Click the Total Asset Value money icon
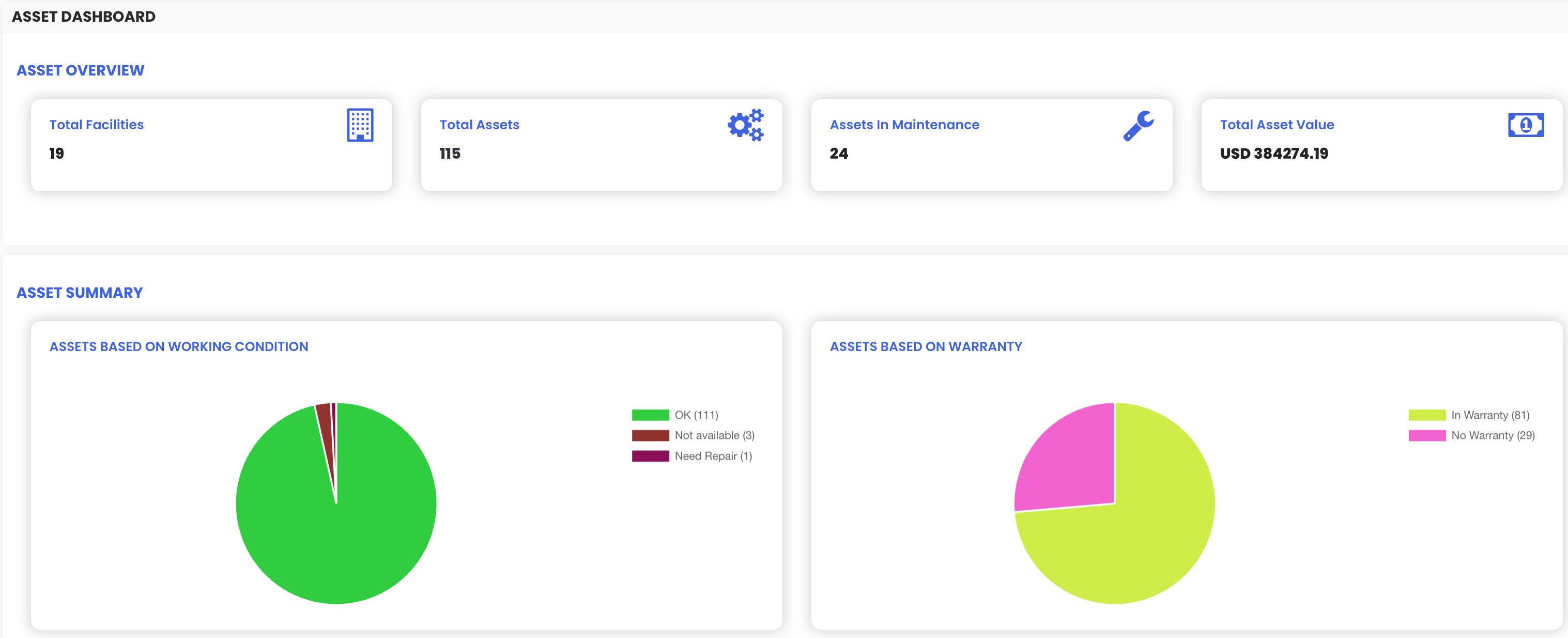This screenshot has height=638, width=1568. click(x=1526, y=125)
